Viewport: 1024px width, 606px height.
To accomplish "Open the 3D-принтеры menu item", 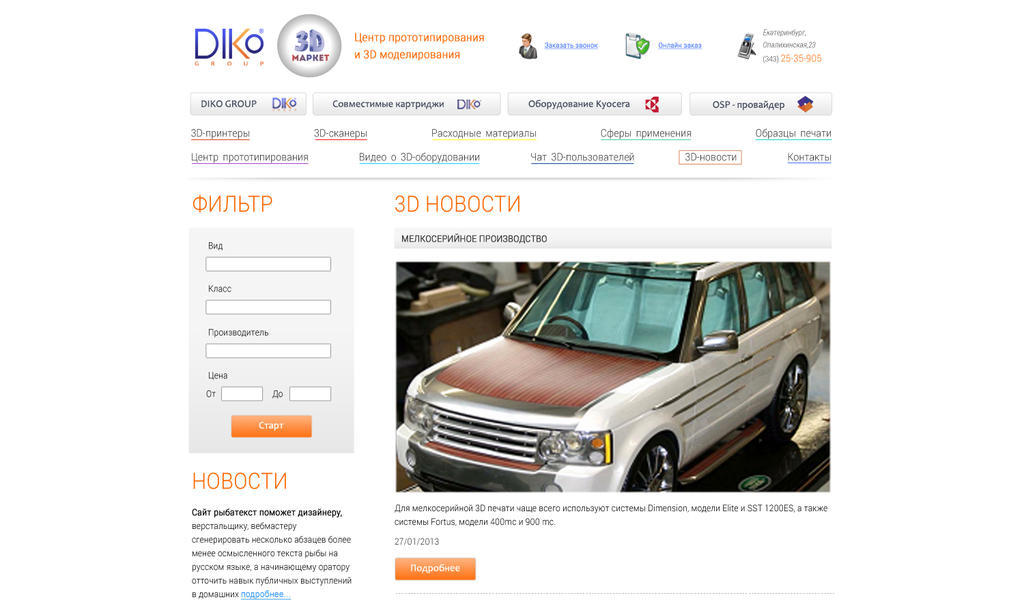I will click(x=220, y=133).
